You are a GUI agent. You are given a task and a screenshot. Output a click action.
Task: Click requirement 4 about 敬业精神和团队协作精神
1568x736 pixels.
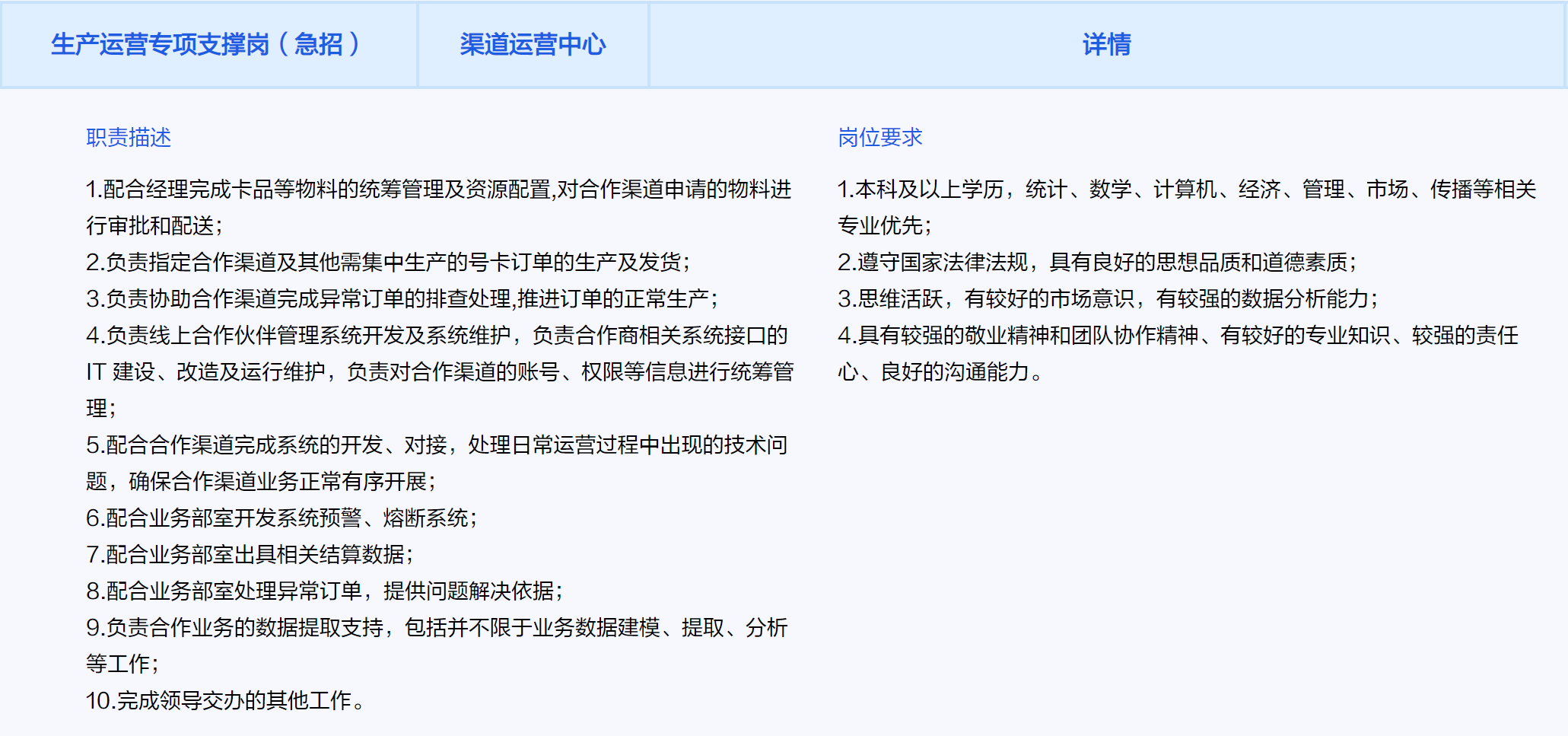[x=1178, y=336]
